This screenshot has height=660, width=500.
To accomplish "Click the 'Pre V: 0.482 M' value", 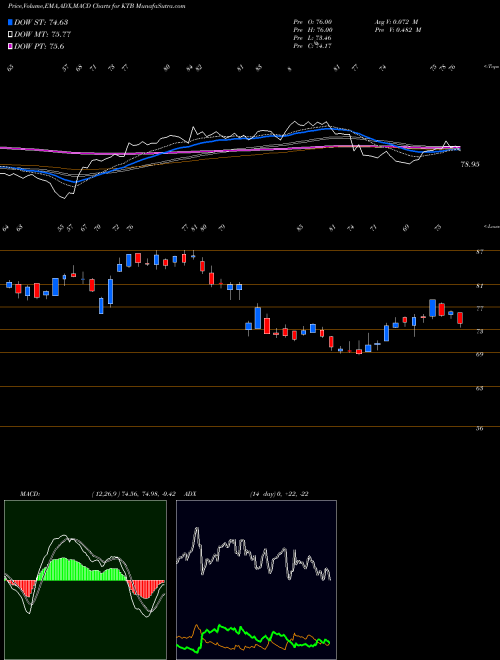I will point(397,30).
